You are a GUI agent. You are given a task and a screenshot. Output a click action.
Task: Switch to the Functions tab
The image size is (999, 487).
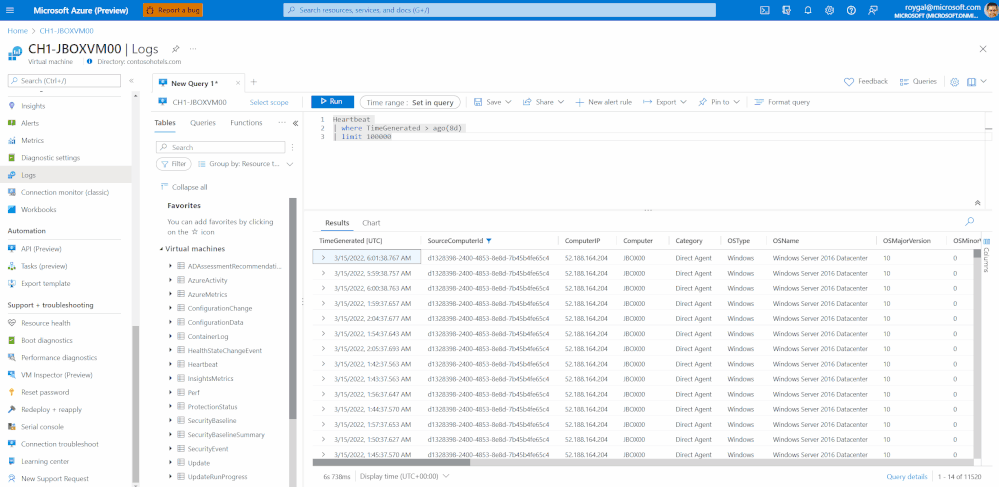pos(246,123)
